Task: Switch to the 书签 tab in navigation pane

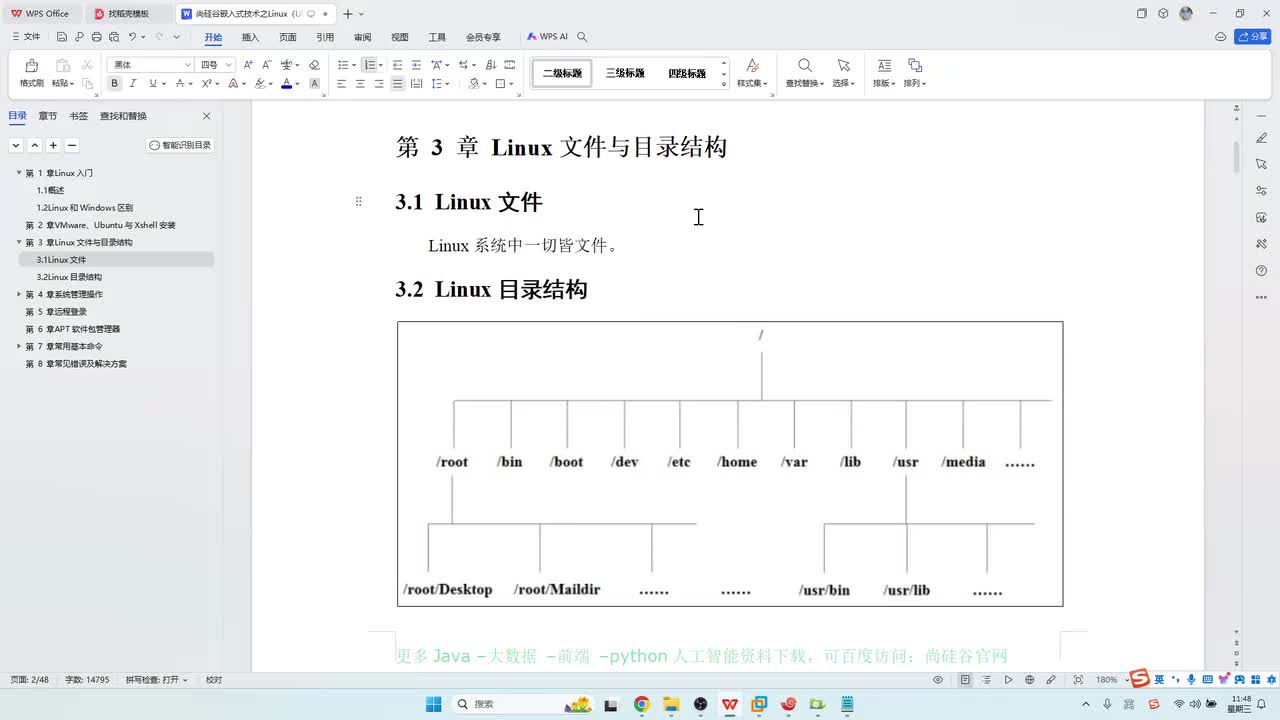Action: point(78,116)
